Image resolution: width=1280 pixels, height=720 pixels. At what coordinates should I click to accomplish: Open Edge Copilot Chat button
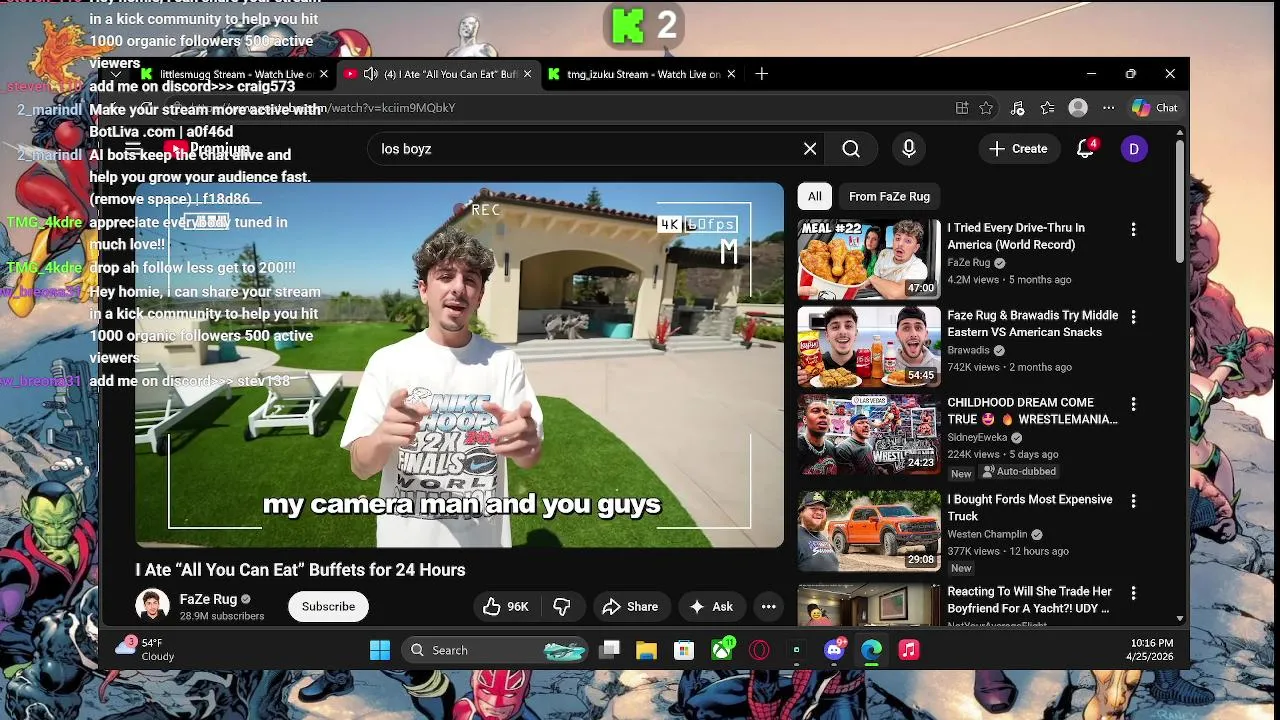1155,108
